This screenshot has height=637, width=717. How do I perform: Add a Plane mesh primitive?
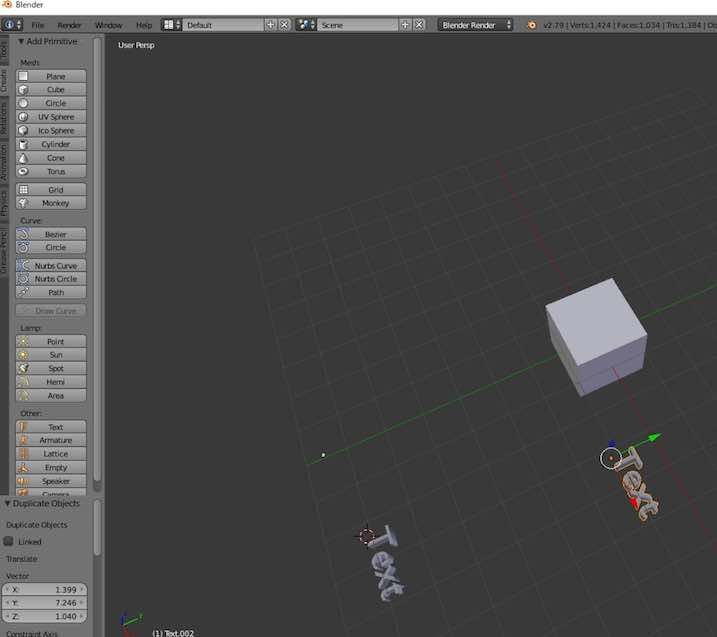pyautogui.click(x=51, y=76)
